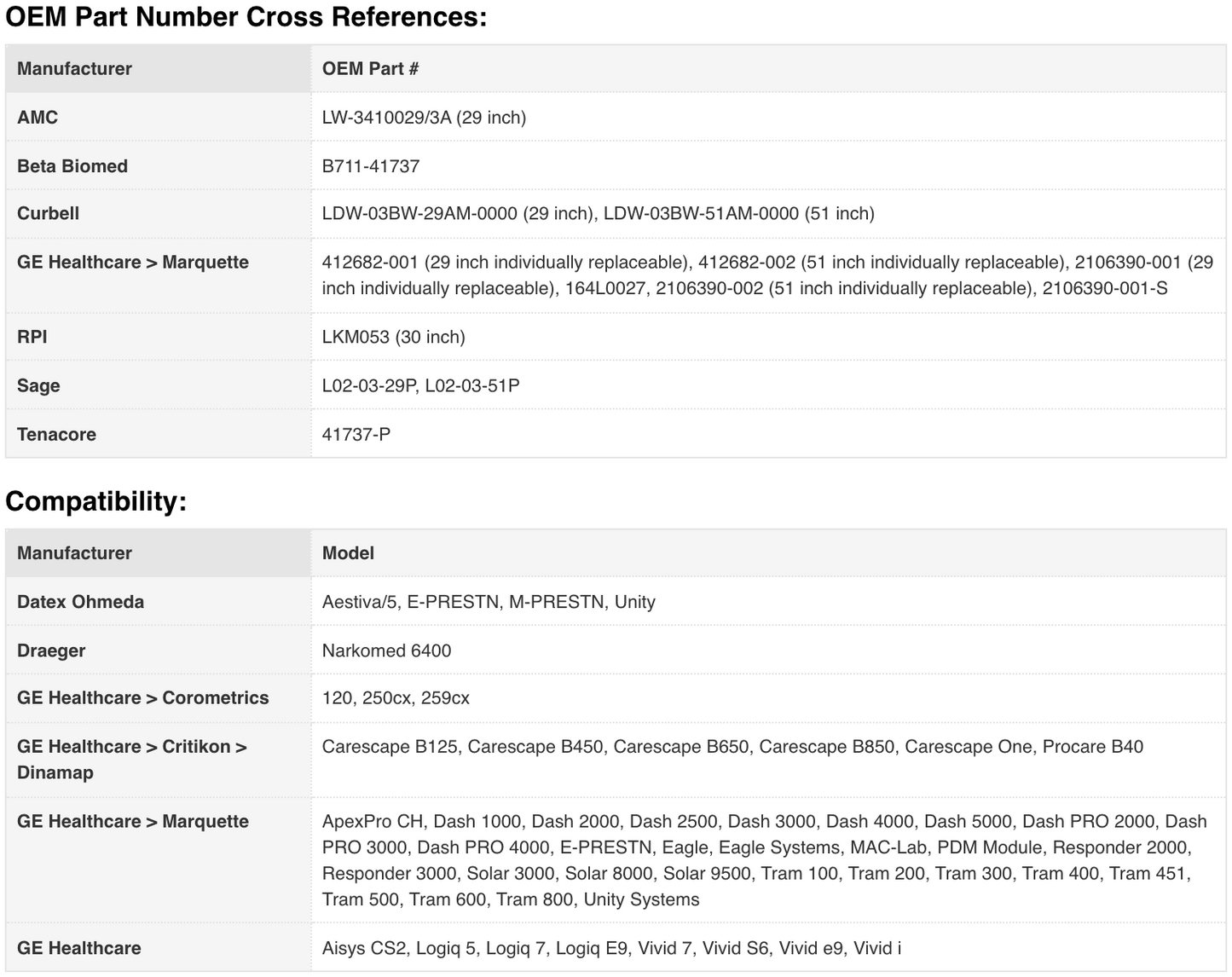Click the Draeger manufacturer cell

pos(159,650)
